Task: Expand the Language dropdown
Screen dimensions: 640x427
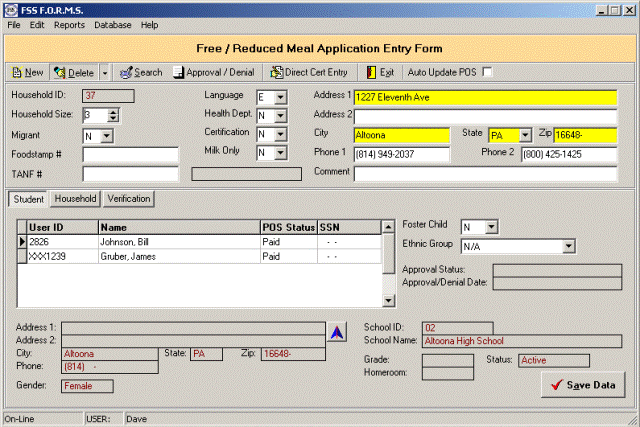Action: point(280,98)
